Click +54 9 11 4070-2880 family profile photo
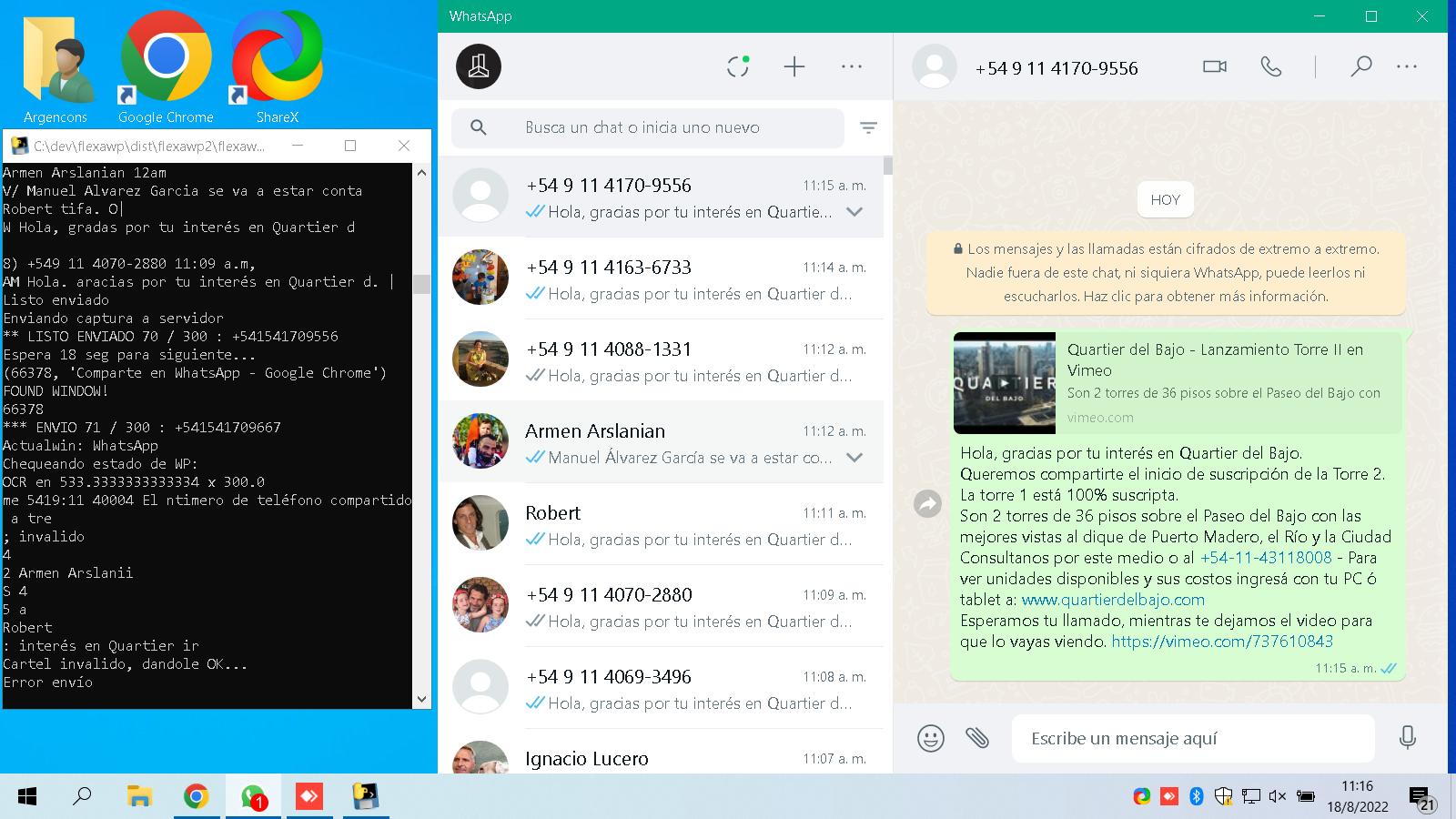This screenshot has height=819, width=1456. coord(480,605)
